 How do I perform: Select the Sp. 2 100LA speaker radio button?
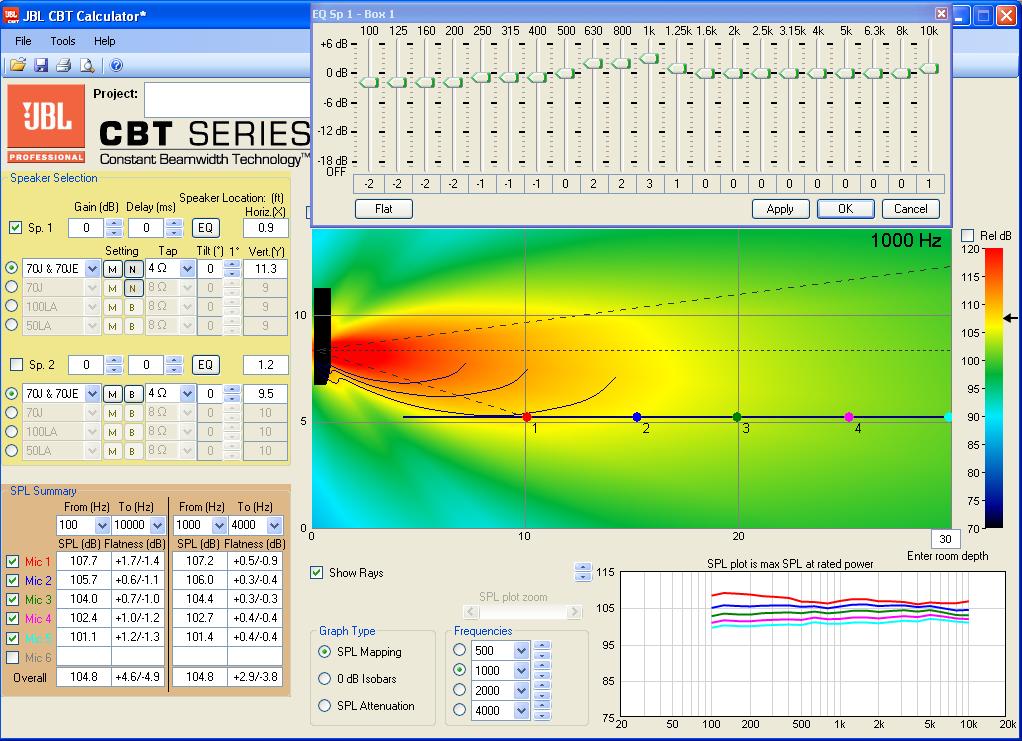pos(12,431)
